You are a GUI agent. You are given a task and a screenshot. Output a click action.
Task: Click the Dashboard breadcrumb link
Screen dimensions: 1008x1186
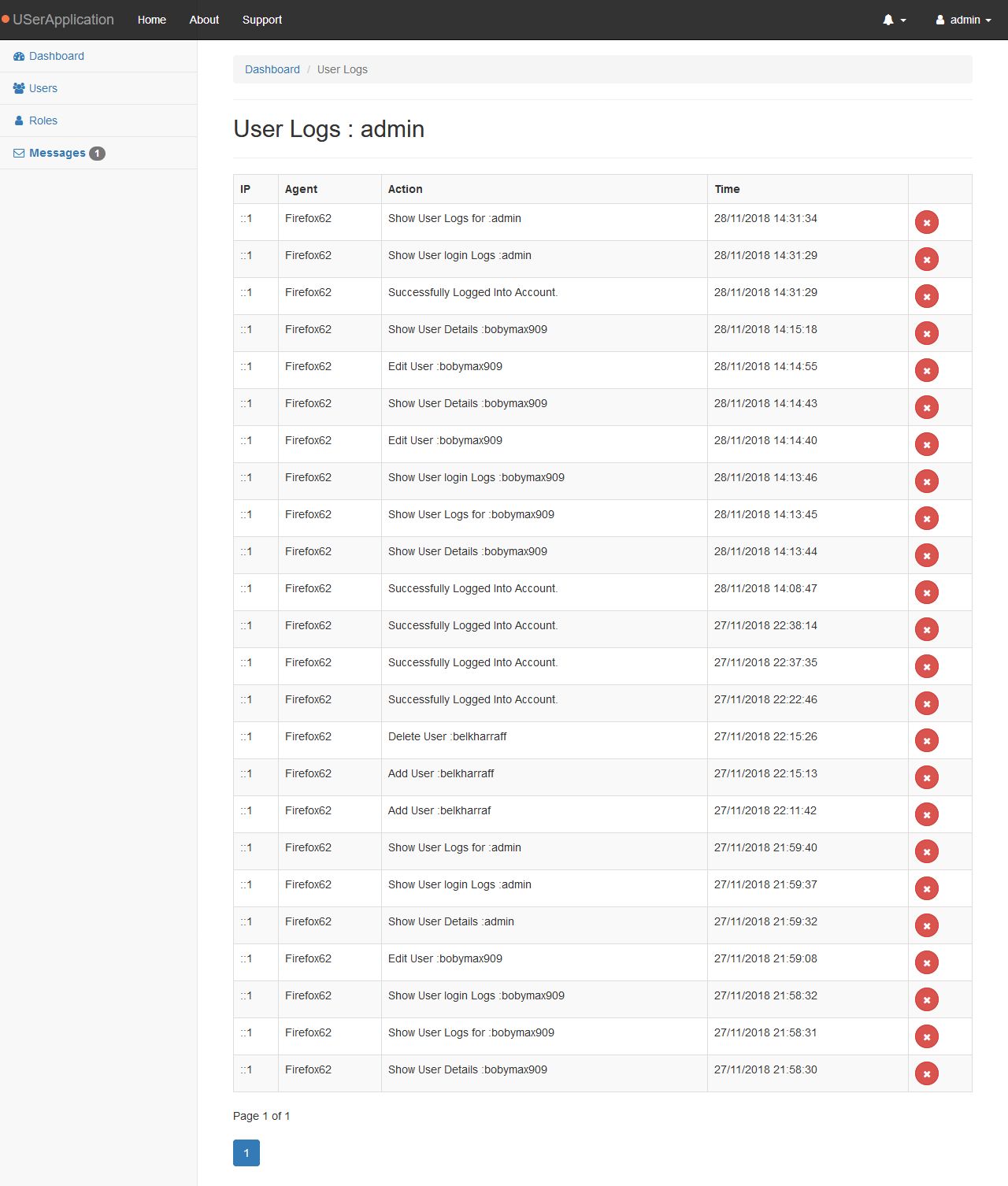coord(272,69)
